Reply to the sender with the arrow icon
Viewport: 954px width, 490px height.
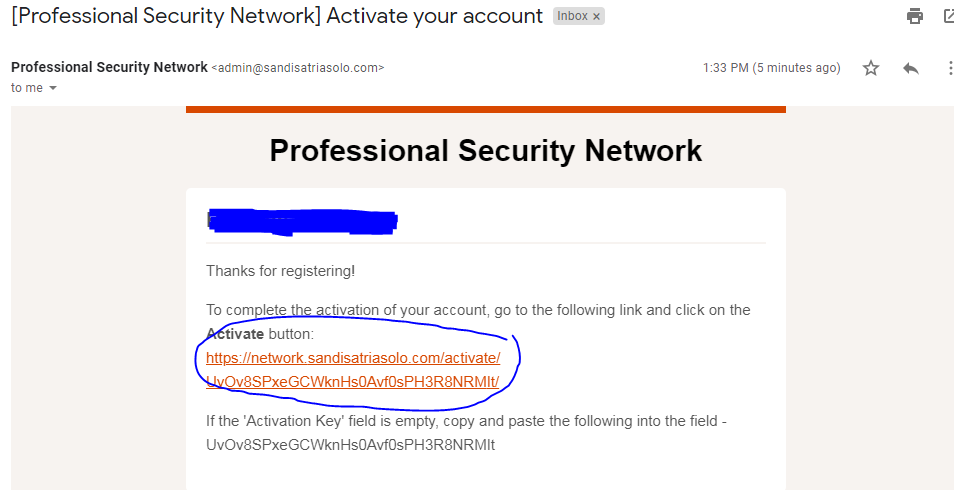coord(910,68)
